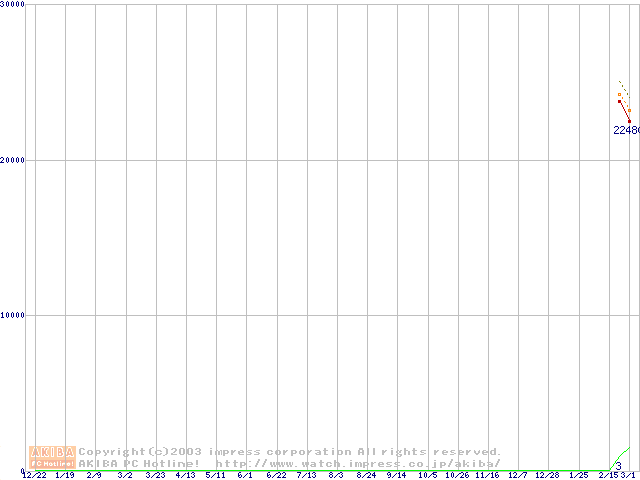Select the 11/16 date on the x-axis
The image size is (640, 480).
tap(487, 476)
